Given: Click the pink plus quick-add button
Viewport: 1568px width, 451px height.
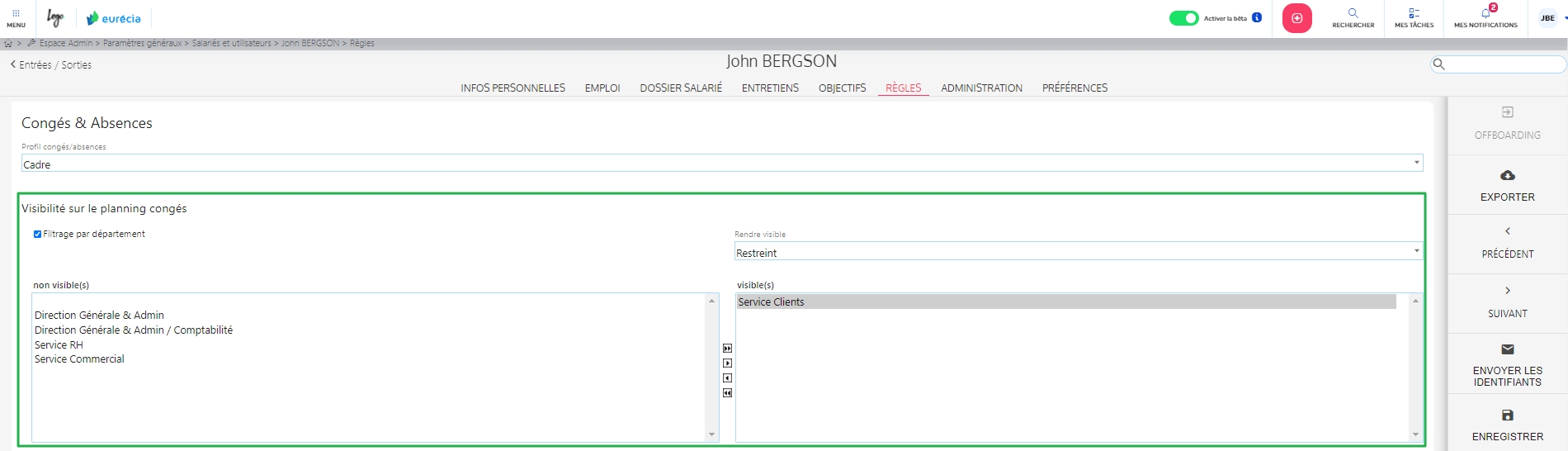Looking at the screenshot, I should pyautogui.click(x=1296, y=18).
